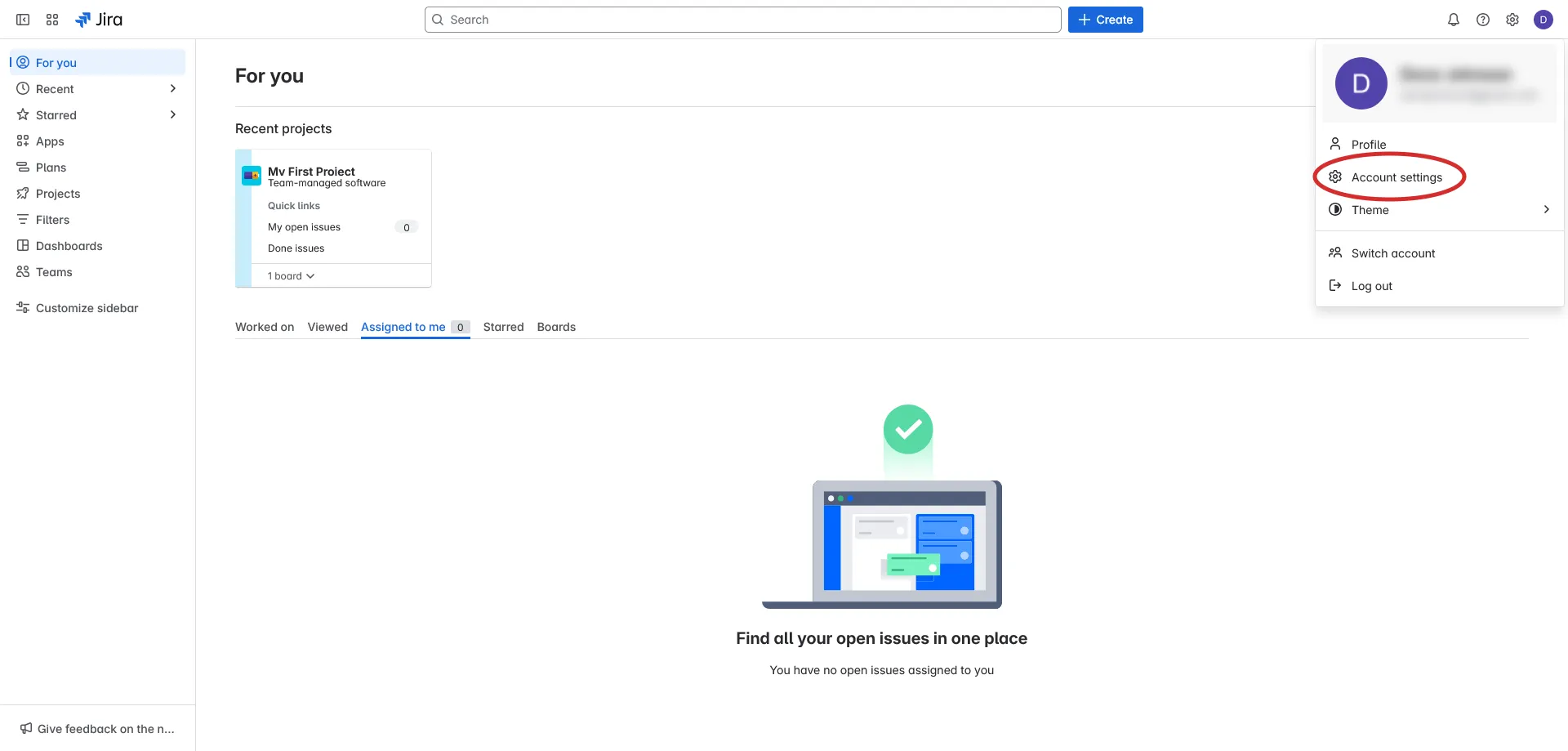Click the Search input field
Viewport: 1568px width, 751px height.
(x=742, y=20)
